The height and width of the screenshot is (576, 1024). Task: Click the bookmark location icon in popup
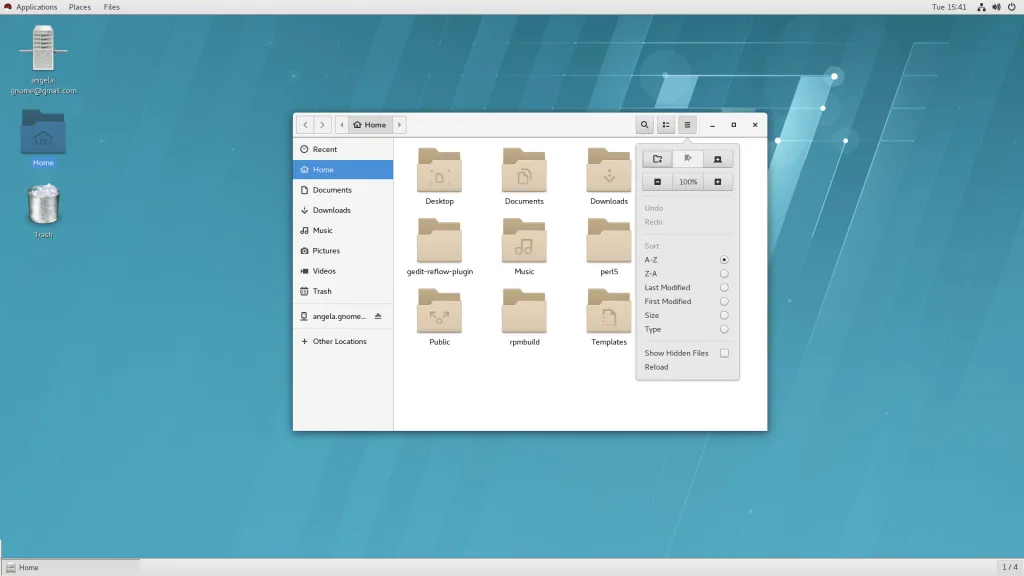click(688, 159)
